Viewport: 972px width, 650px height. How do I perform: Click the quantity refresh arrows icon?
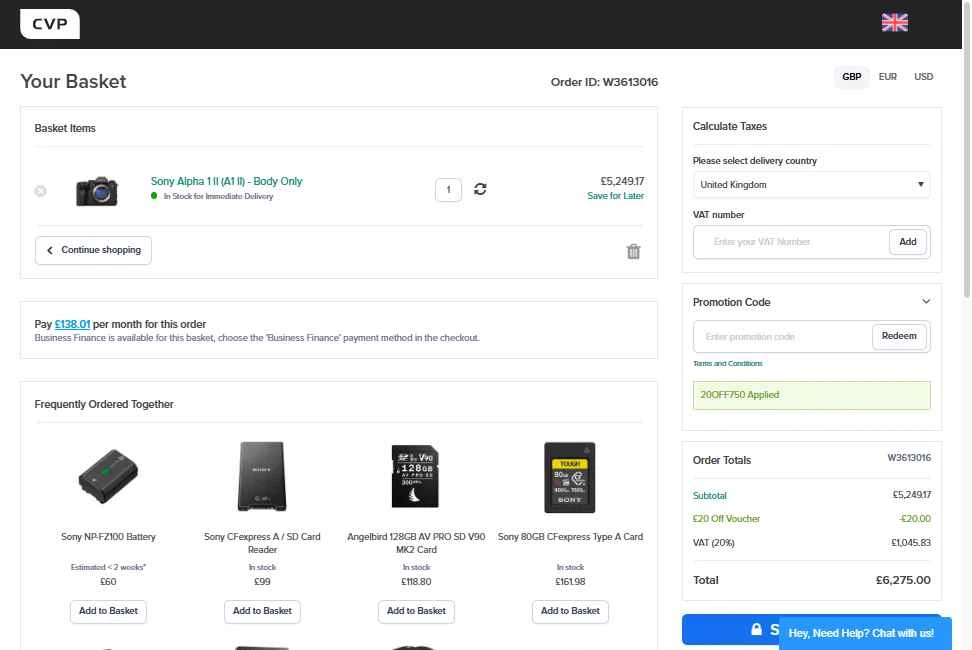[x=480, y=189]
